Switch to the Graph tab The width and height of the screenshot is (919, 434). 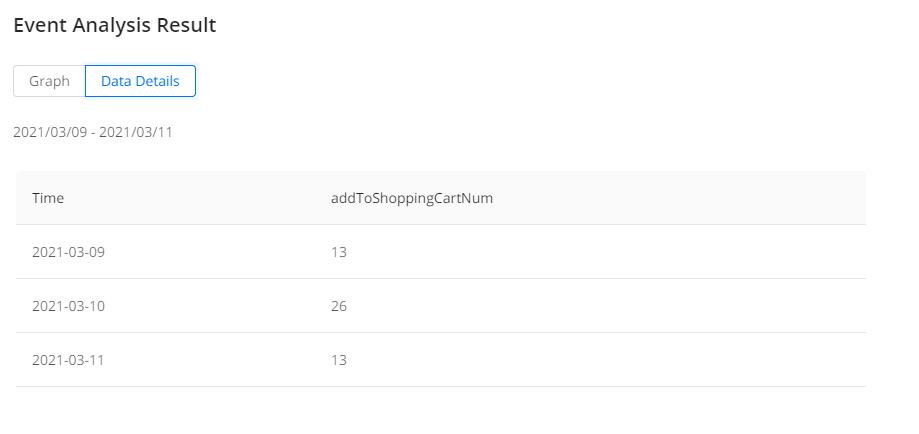point(49,81)
